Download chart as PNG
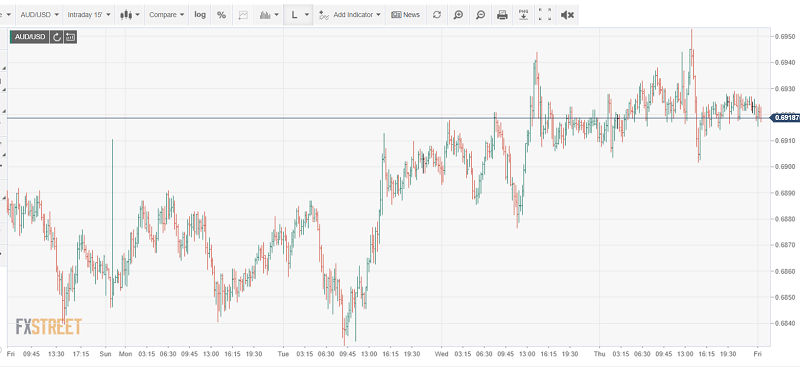This screenshot has width=800, height=371. (x=523, y=15)
